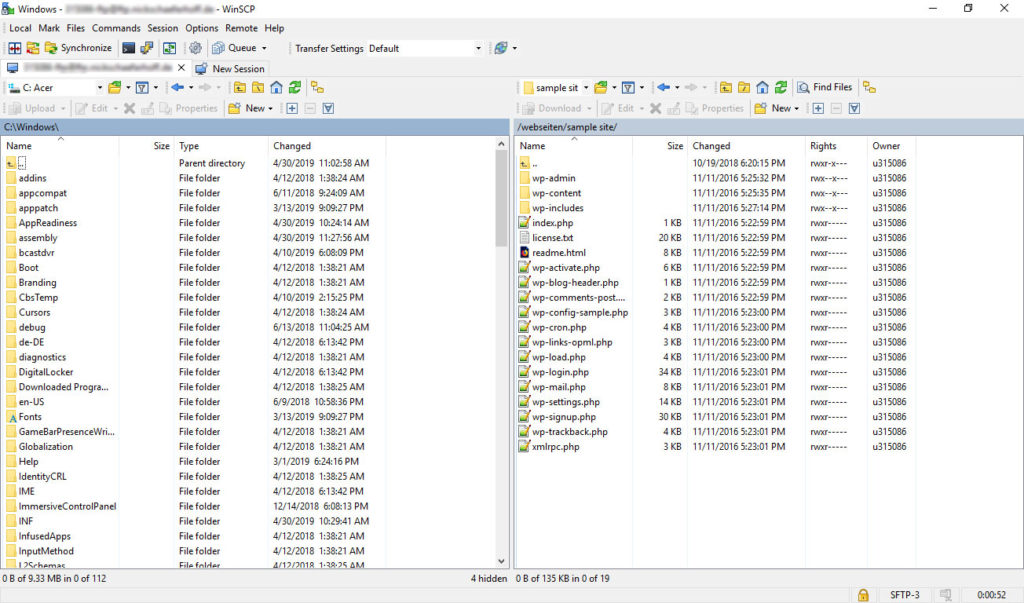Open the Commands menu
Screen dimensions: 1024x603
tap(116, 28)
